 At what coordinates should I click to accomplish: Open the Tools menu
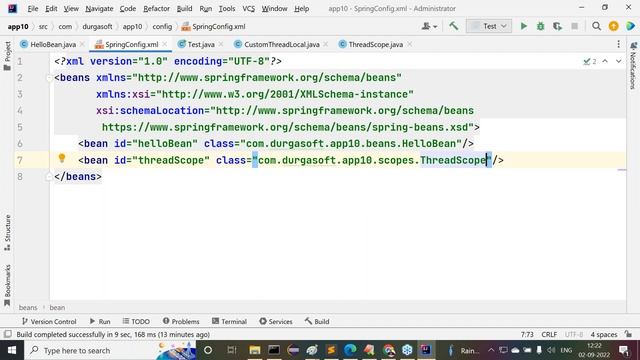(x=227, y=8)
